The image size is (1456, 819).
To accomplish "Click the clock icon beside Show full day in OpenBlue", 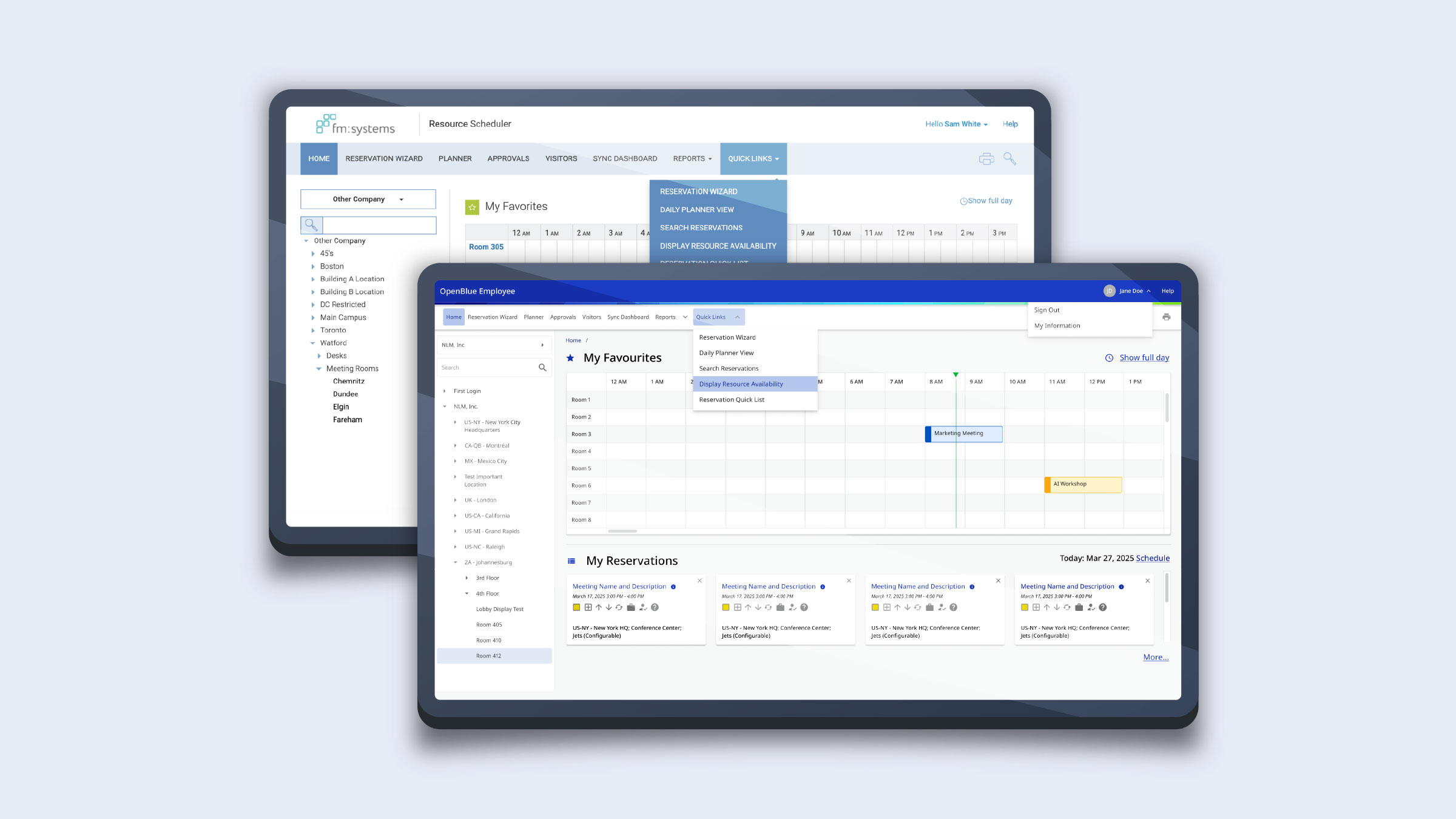I will [x=1109, y=358].
